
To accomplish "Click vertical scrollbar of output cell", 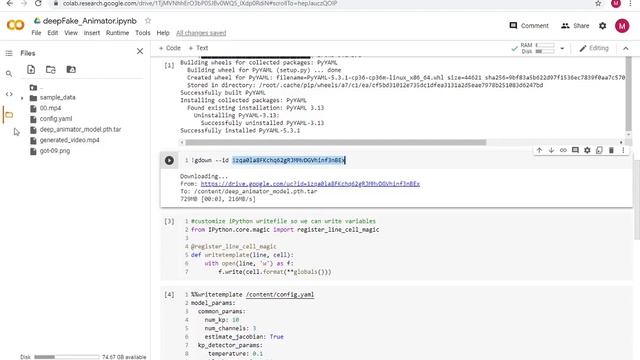I will (628, 94).
